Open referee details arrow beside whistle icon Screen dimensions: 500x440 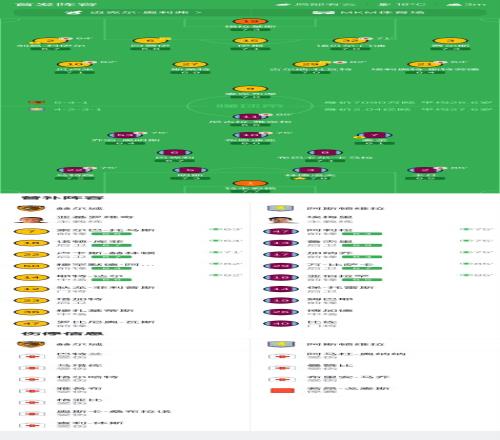pyautogui.click(x=198, y=12)
